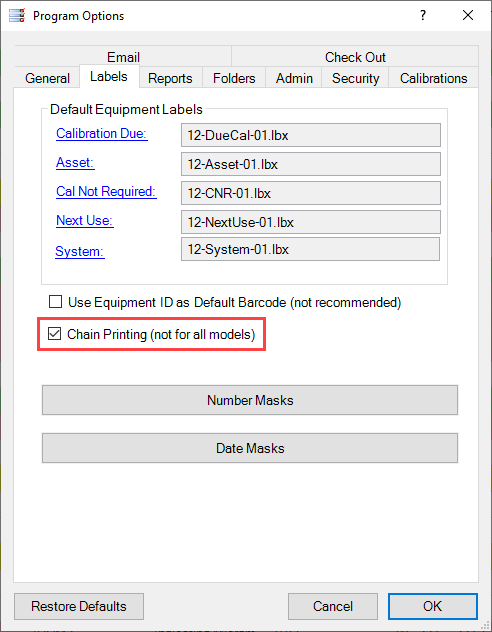The height and width of the screenshot is (632, 492).
Task: Open the Date Masks settings
Action: (x=250, y=448)
